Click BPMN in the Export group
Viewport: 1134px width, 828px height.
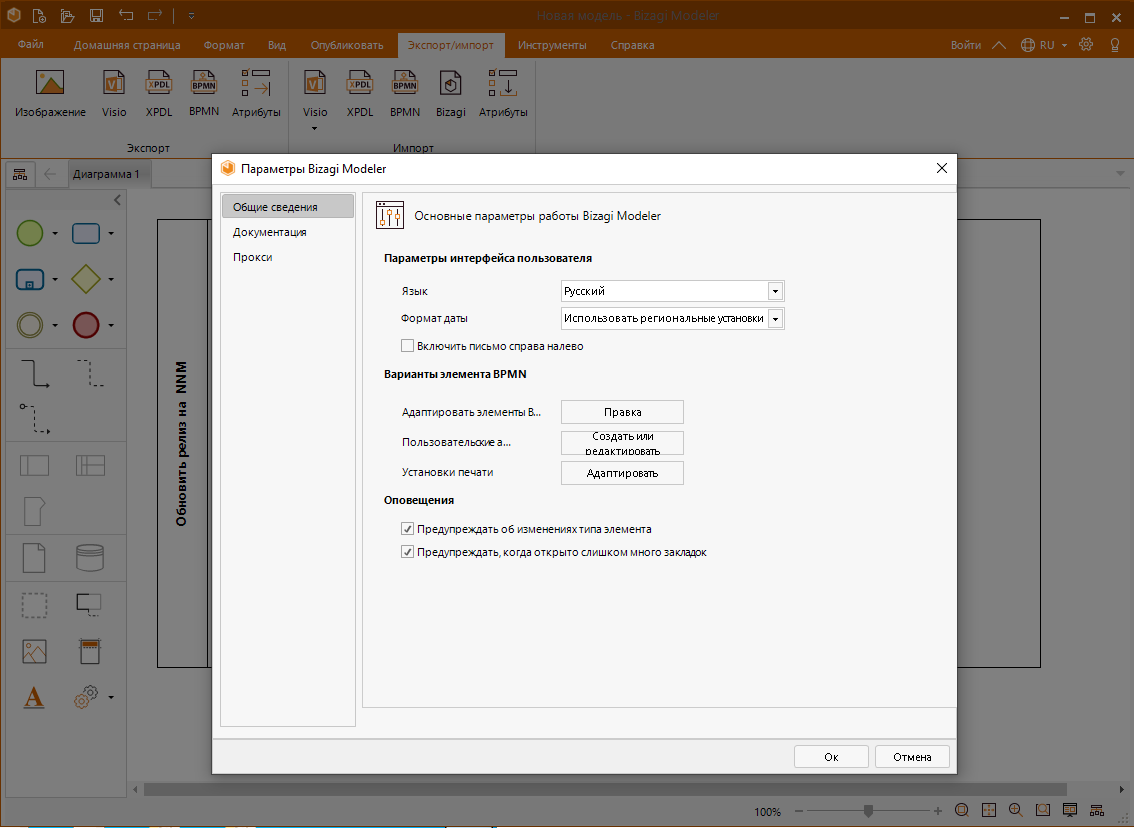pos(203,93)
